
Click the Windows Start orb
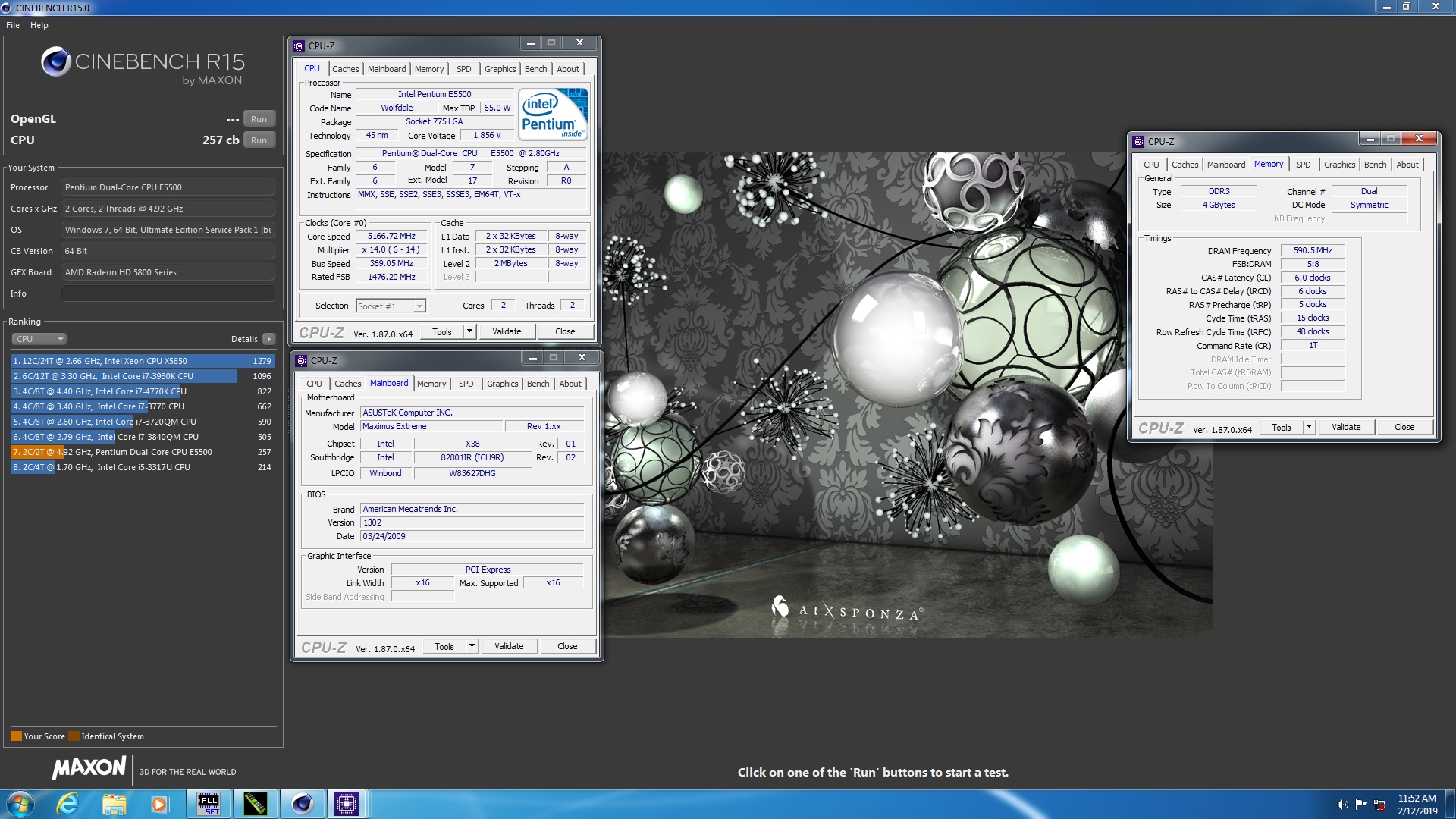pyautogui.click(x=20, y=804)
